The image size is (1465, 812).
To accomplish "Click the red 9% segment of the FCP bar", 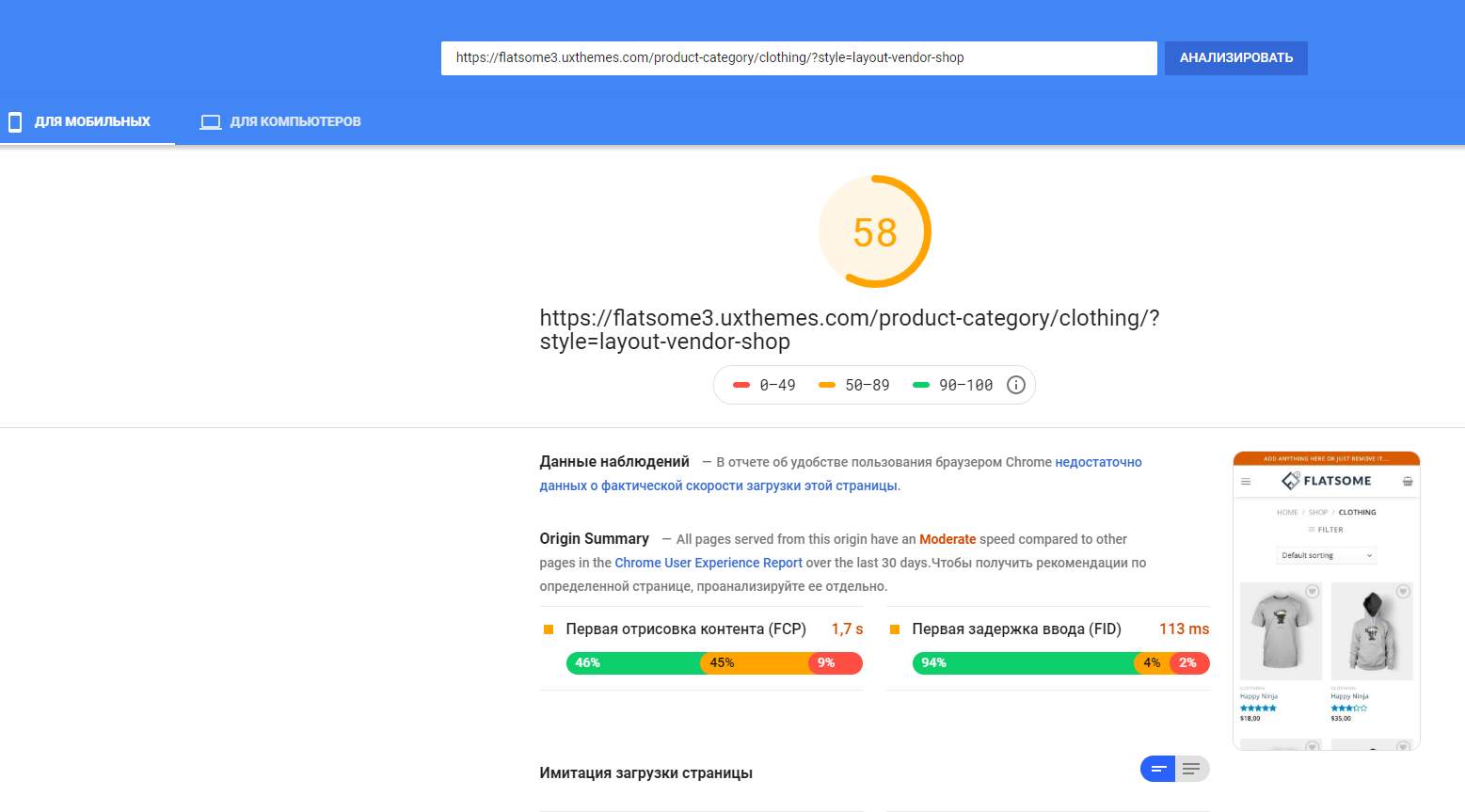I will [x=836, y=663].
